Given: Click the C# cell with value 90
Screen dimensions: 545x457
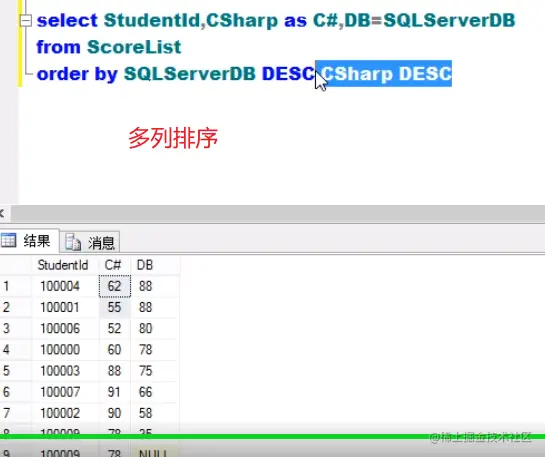Looking at the screenshot, I should coord(115,413).
